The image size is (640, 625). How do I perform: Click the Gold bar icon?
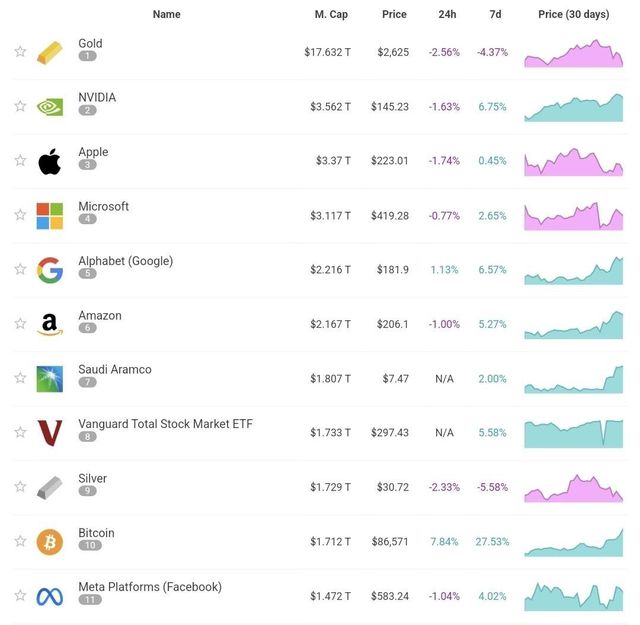point(49,52)
